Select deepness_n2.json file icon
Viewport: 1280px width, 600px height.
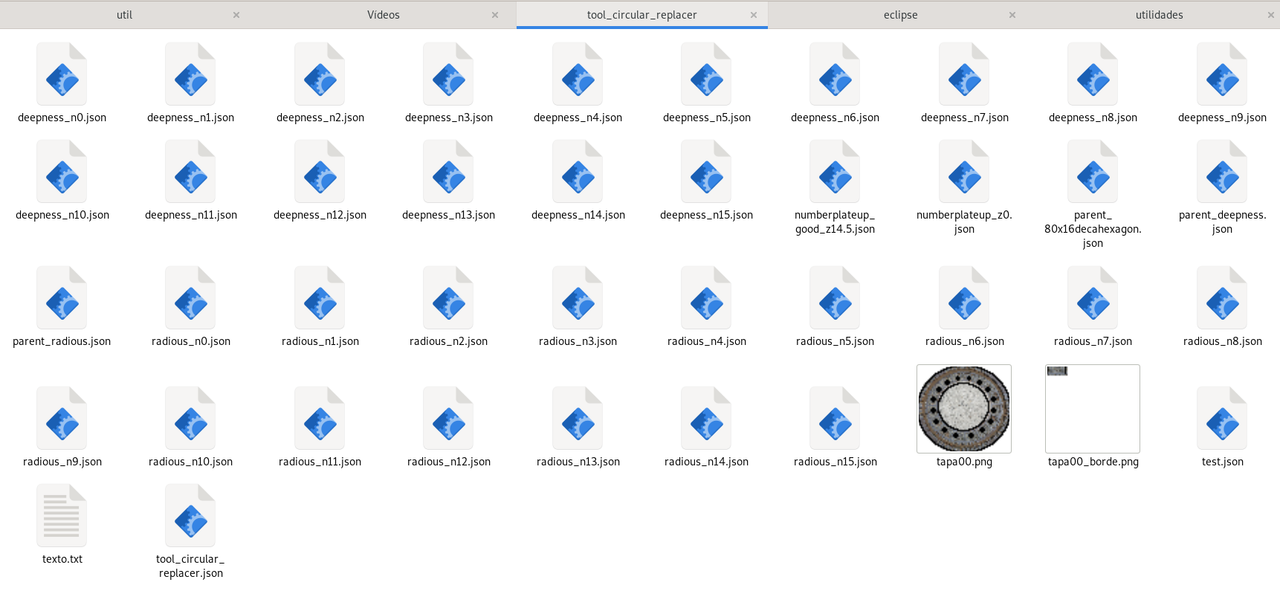click(320, 74)
